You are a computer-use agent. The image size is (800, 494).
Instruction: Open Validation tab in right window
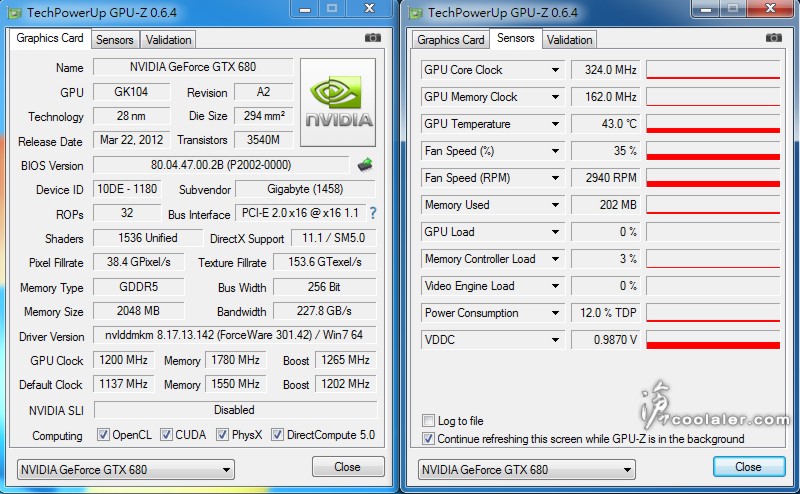(x=569, y=40)
